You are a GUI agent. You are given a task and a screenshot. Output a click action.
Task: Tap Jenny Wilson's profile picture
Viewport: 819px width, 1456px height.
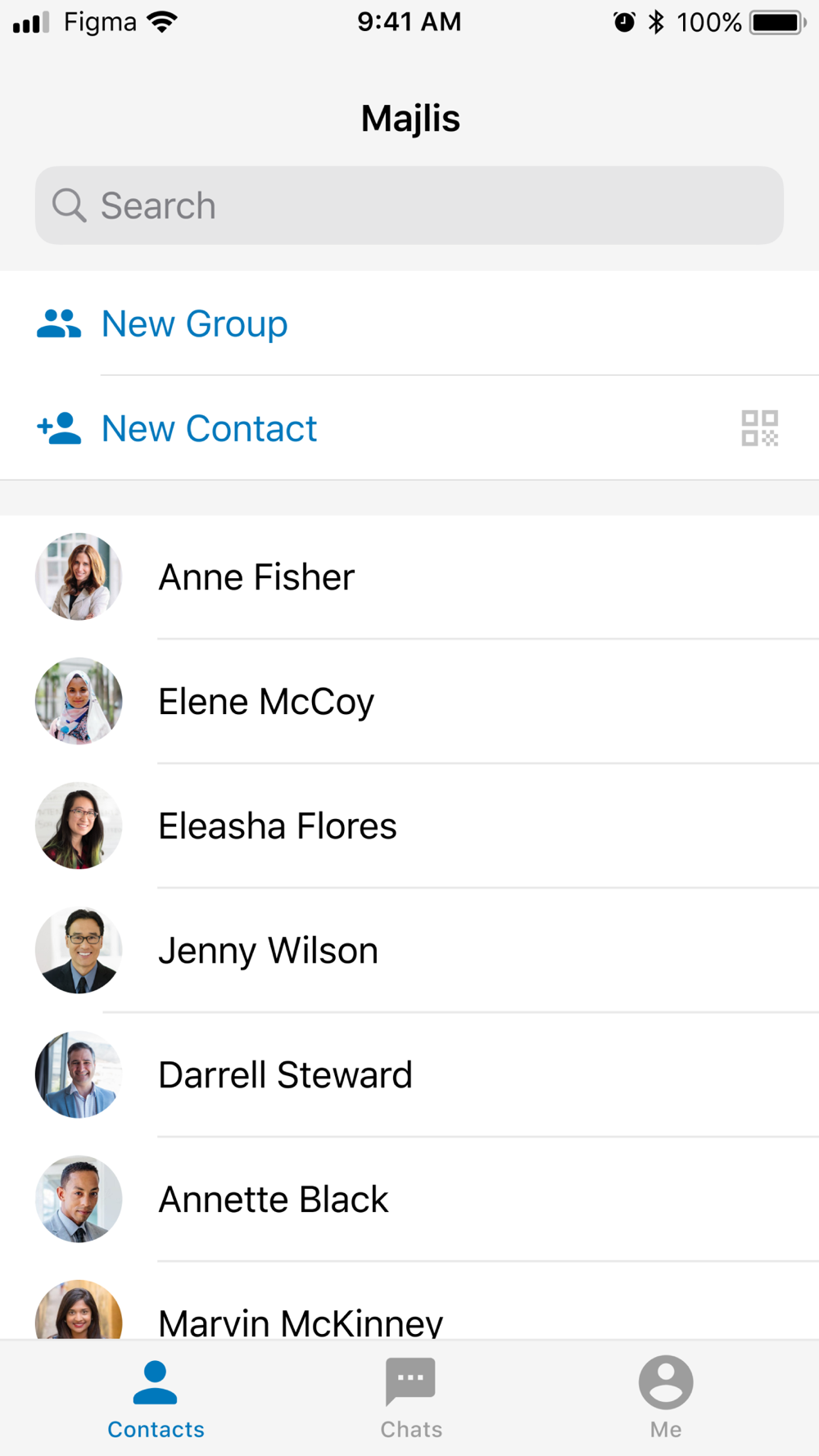coord(79,950)
